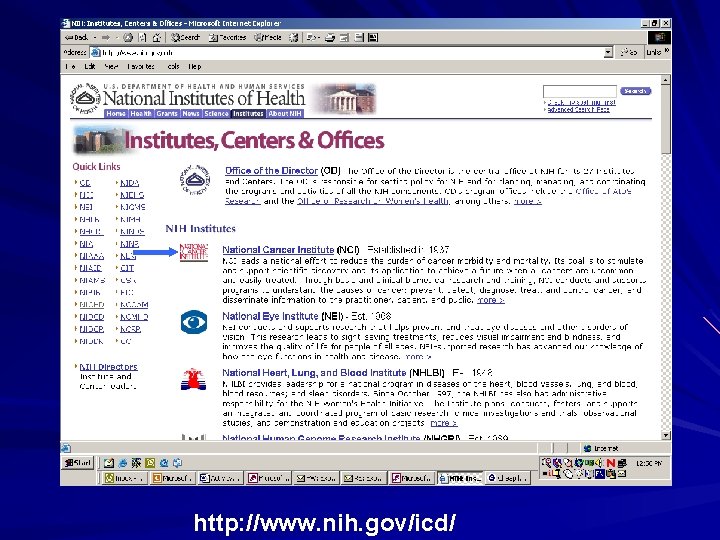Open the File menu

coord(70,67)
